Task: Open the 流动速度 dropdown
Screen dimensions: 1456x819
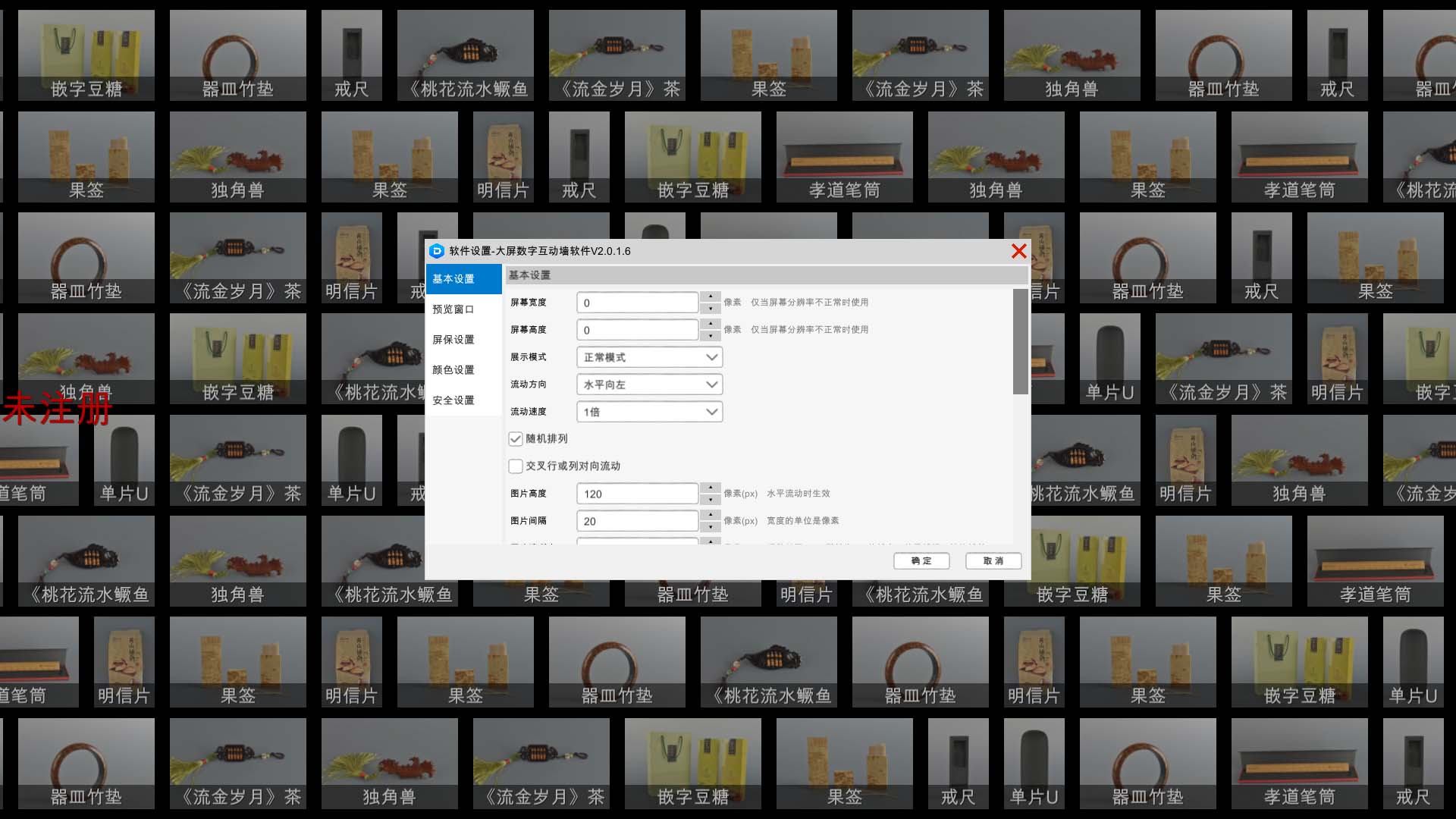Action: [x=649, y=412]
